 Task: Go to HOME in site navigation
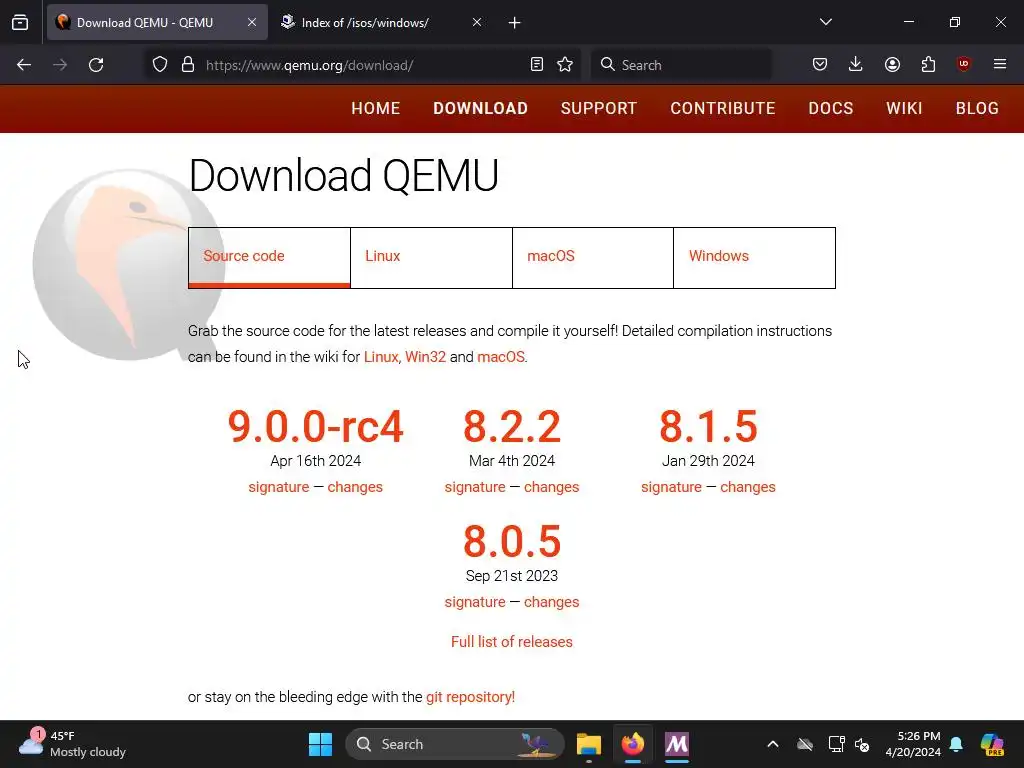pyautogui.click(x=376, y=108)
